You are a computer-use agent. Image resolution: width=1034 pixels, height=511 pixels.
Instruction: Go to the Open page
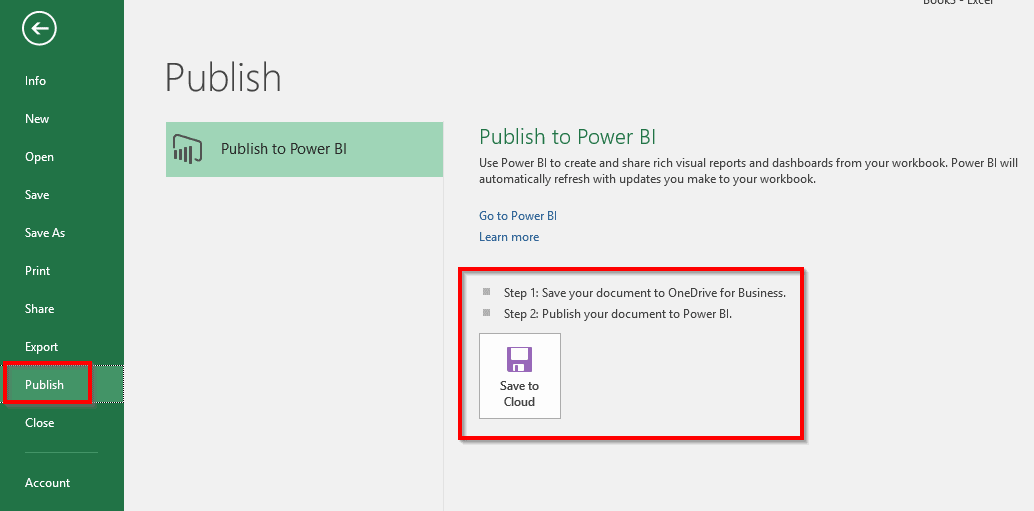tap(40, 157)
